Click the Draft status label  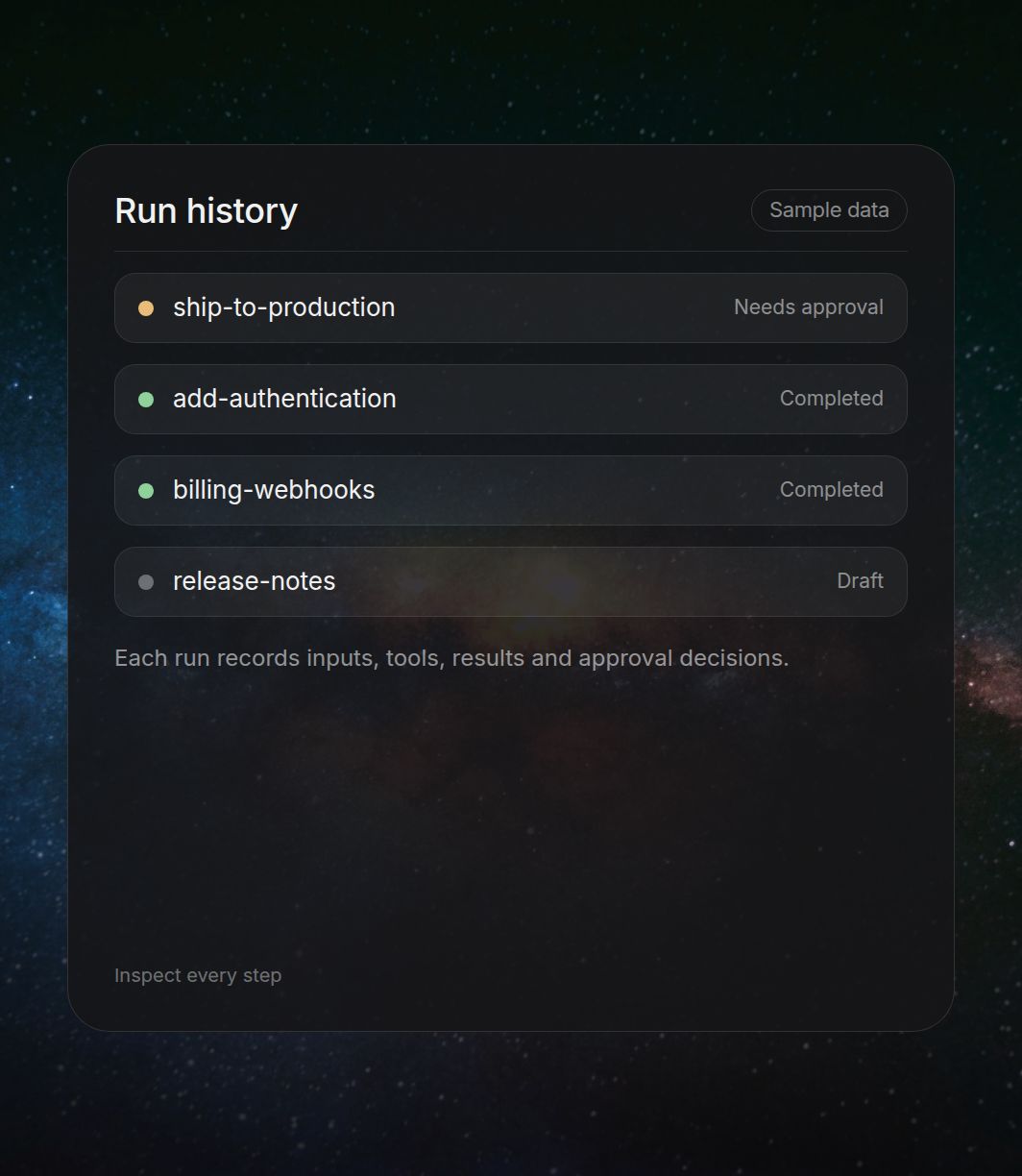pyautogui.click(x=861, y=581)
